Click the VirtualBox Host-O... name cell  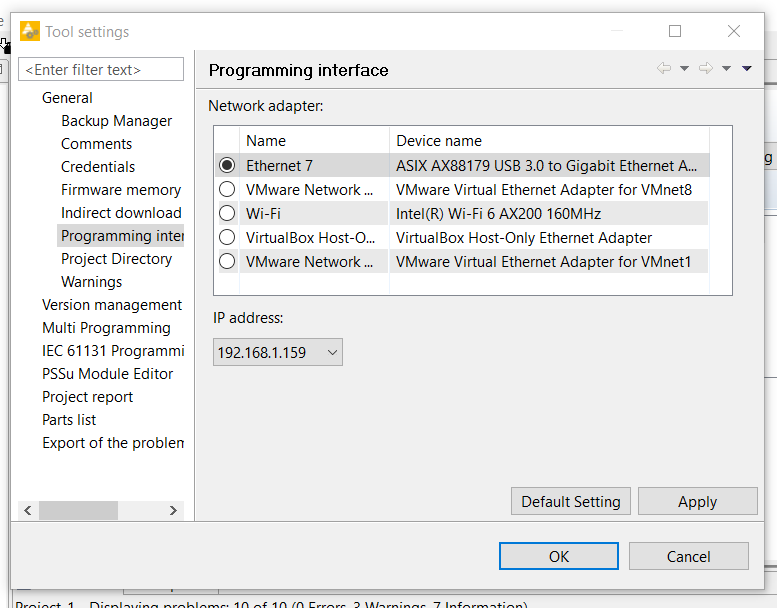[x=315, y=237]
